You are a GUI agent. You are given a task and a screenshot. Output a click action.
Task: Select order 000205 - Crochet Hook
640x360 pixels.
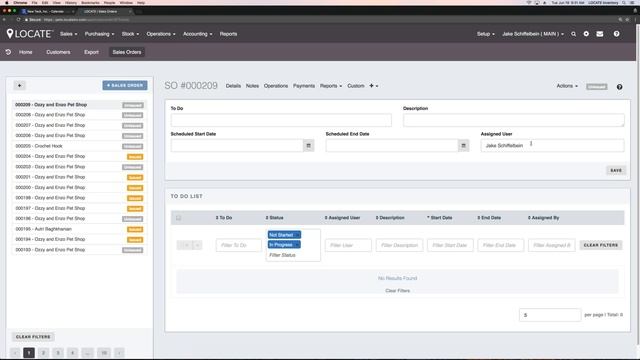tap(79, 146)
